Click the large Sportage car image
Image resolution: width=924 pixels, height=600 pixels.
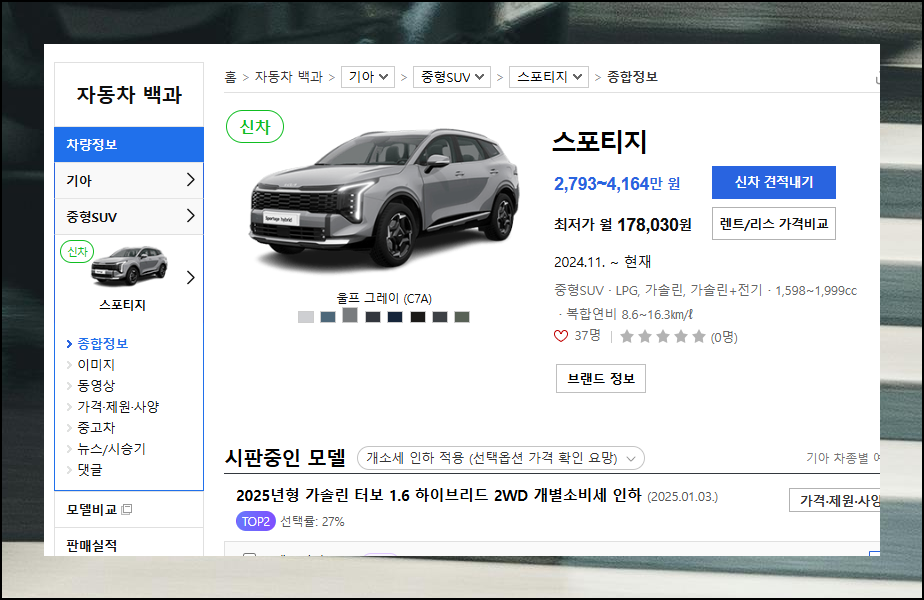[384, 200]
